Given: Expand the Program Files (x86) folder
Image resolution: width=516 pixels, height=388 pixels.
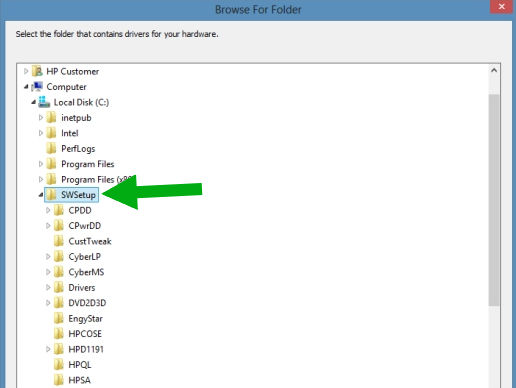Looking at the screenshot, I should click(41, 179).
